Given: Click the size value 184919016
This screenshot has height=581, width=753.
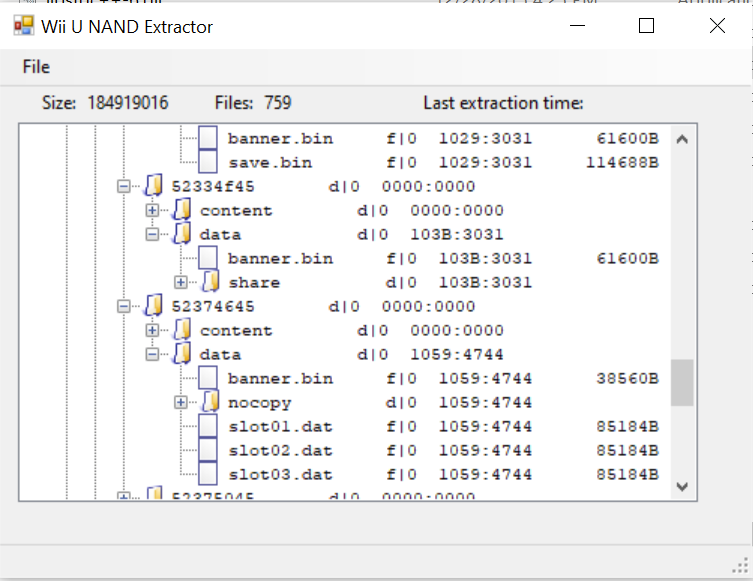Looking at the screenshot, I should 128,103.
